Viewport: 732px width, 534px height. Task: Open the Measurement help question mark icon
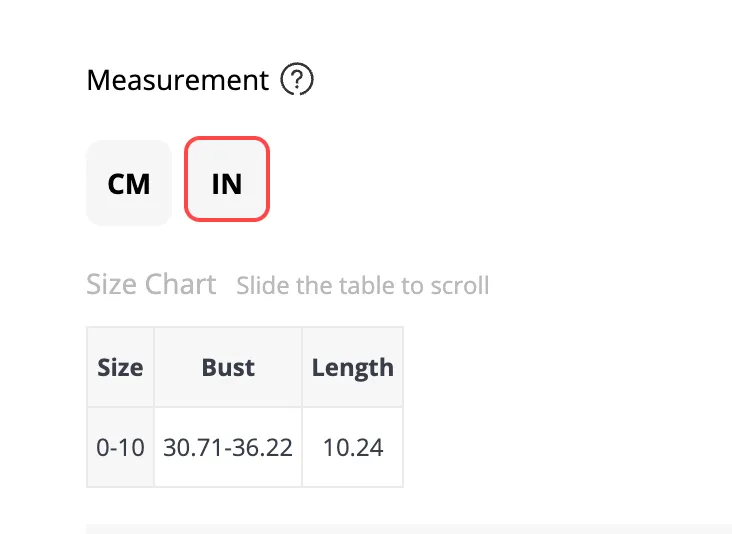click(x=297, y=79)
